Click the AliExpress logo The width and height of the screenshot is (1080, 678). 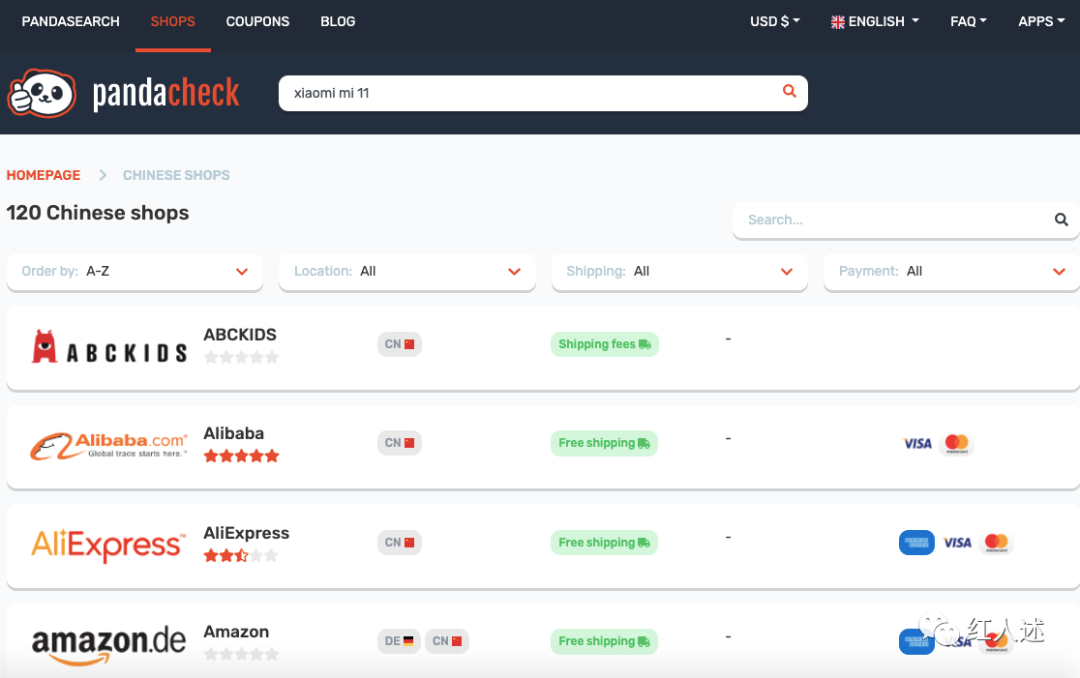coord(108,545)
